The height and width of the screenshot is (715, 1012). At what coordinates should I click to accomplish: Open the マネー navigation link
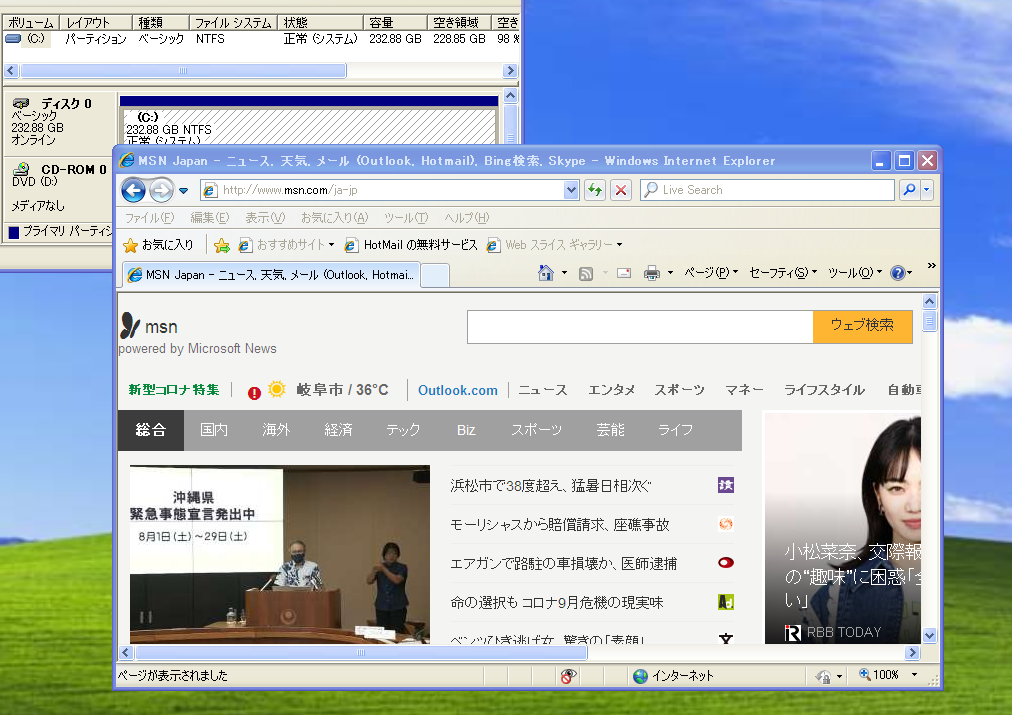click(744, 390)
